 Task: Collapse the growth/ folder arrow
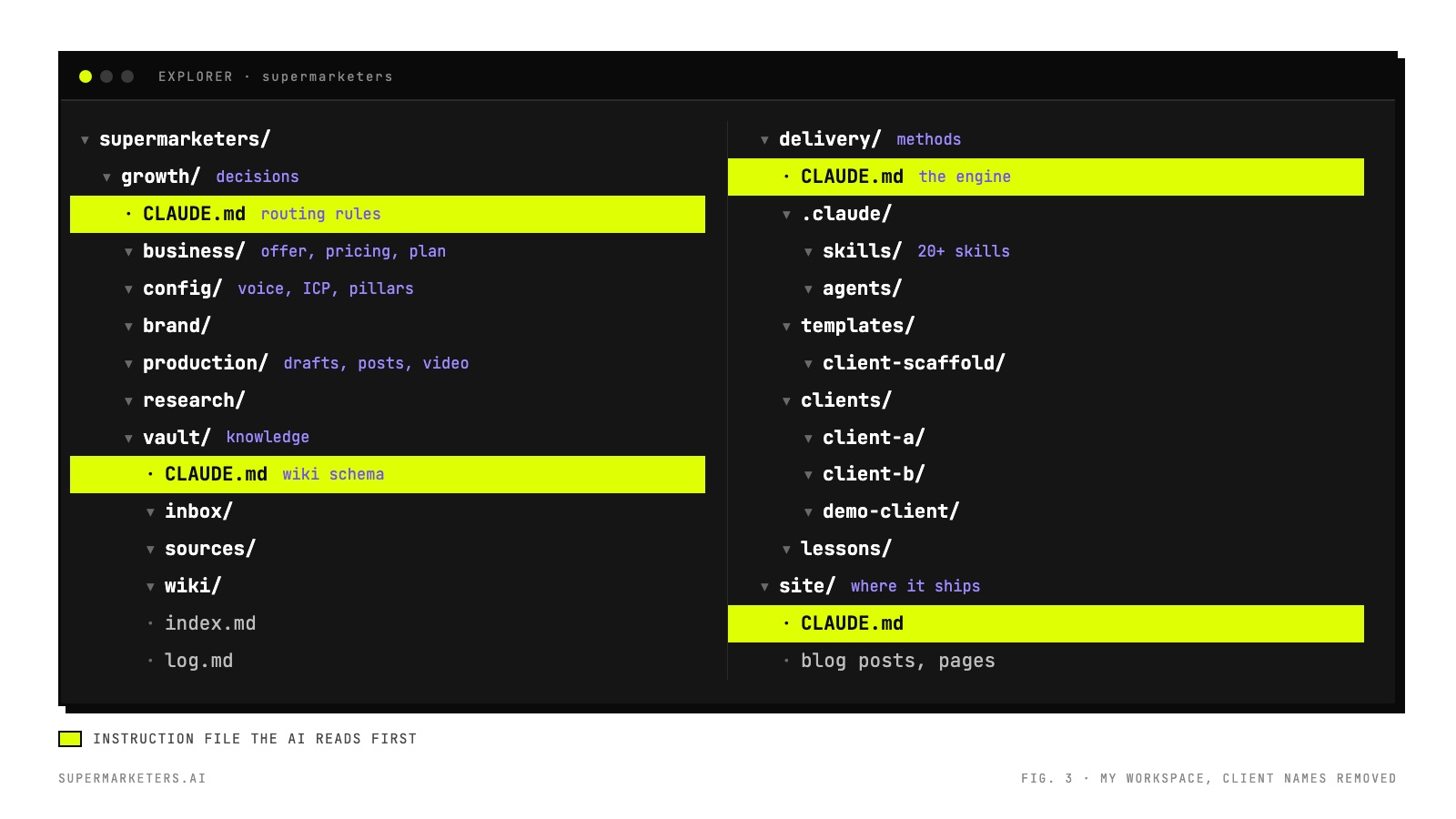[106, 177]
